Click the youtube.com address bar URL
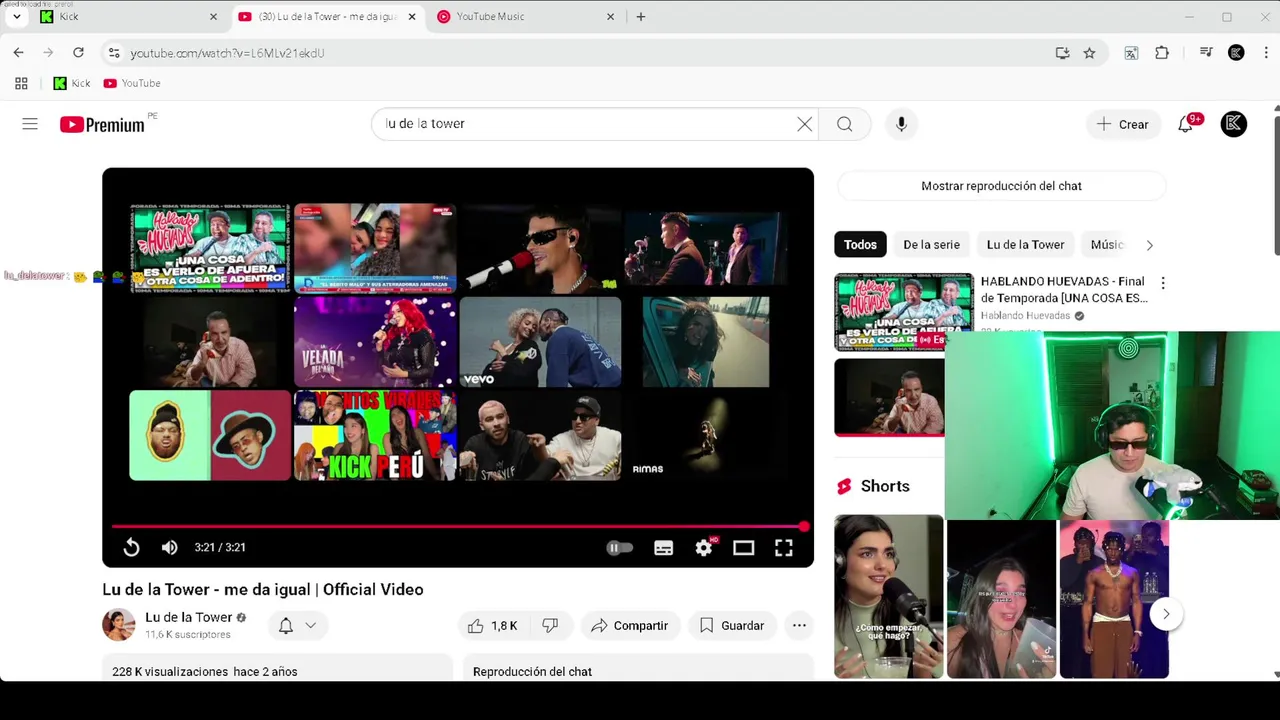This screenshot has height=720, width=1280. tap(227, 53)
